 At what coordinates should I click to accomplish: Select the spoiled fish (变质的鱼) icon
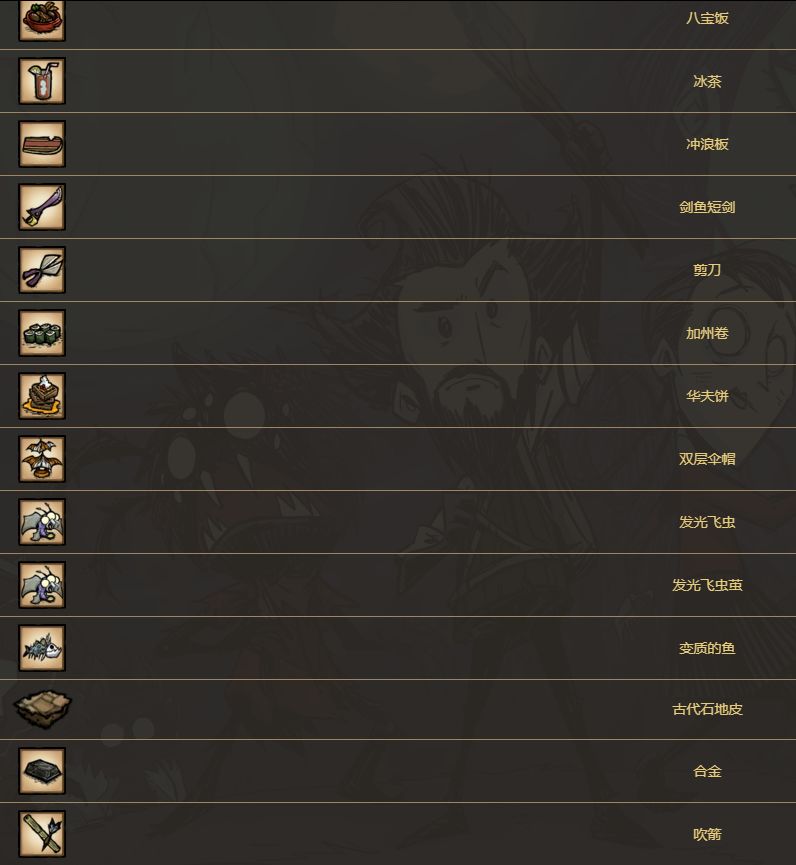(42, 648)
